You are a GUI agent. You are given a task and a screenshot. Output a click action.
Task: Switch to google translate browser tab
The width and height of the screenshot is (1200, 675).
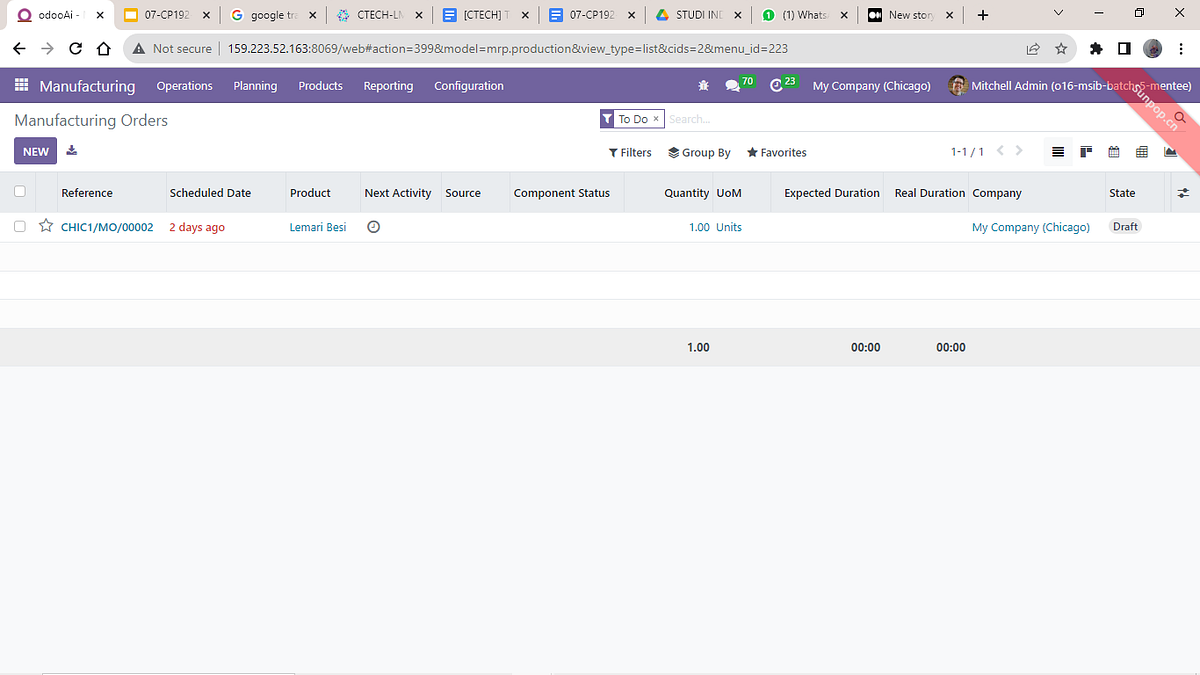click(x=271, y=15)
